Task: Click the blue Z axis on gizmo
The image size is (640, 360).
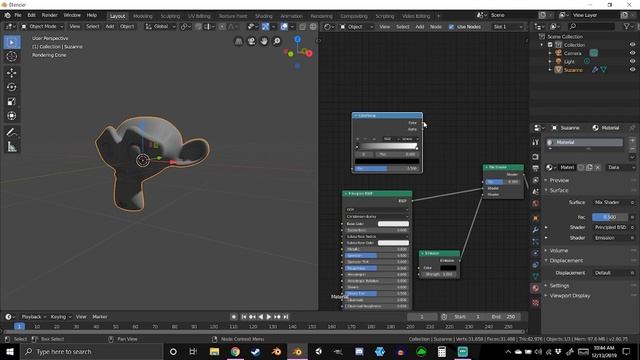Action: (298, 39)
